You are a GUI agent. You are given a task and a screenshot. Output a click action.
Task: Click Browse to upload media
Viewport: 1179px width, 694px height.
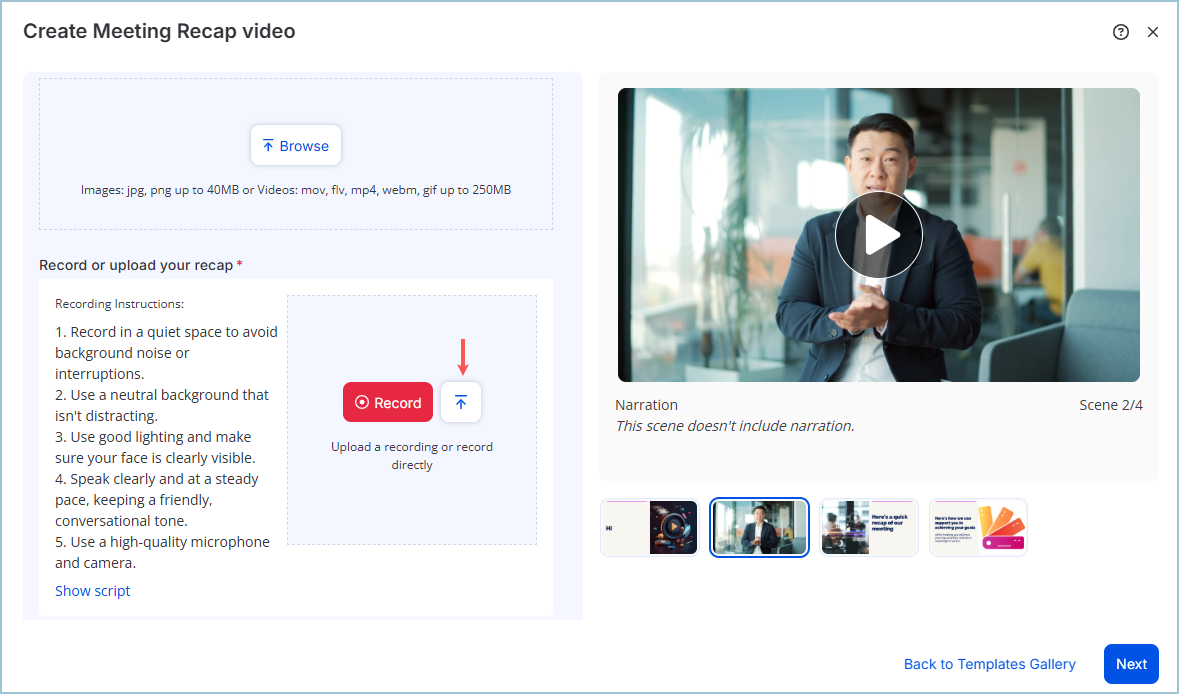pos(296,146)
